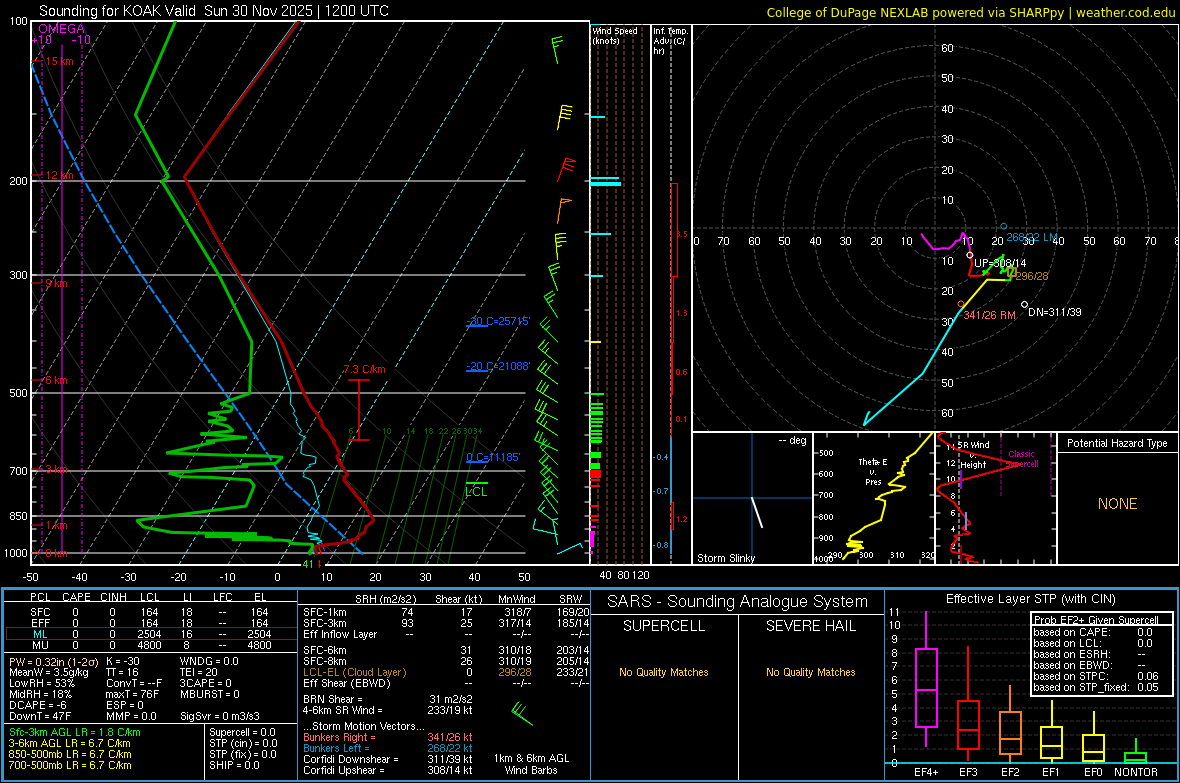Click the red wind barb near 200 mb
The image size is (1180, 783).
click(566, 170)
